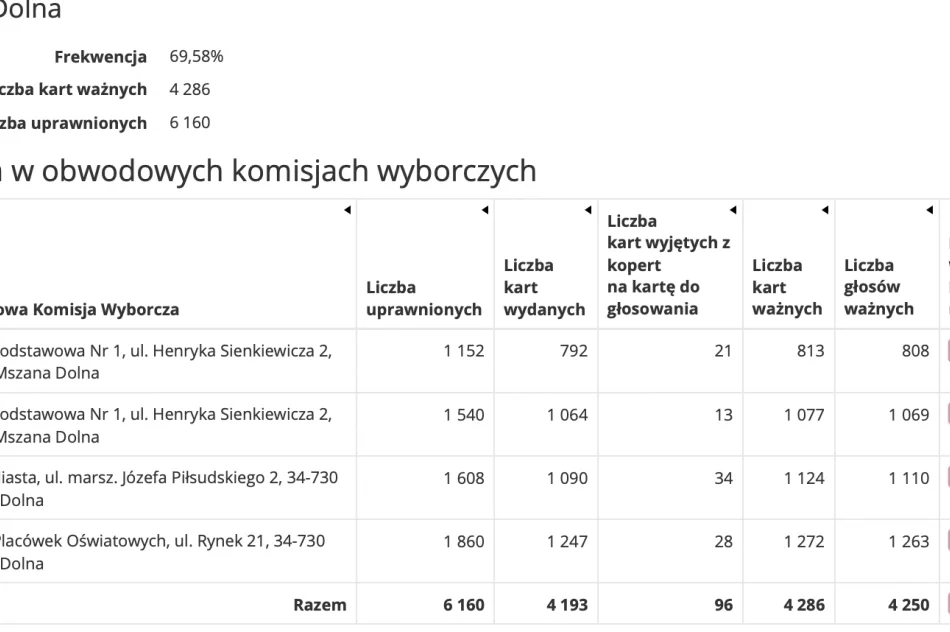Click the sort triangle on Liczba uprawnionych column

point(485,210)
